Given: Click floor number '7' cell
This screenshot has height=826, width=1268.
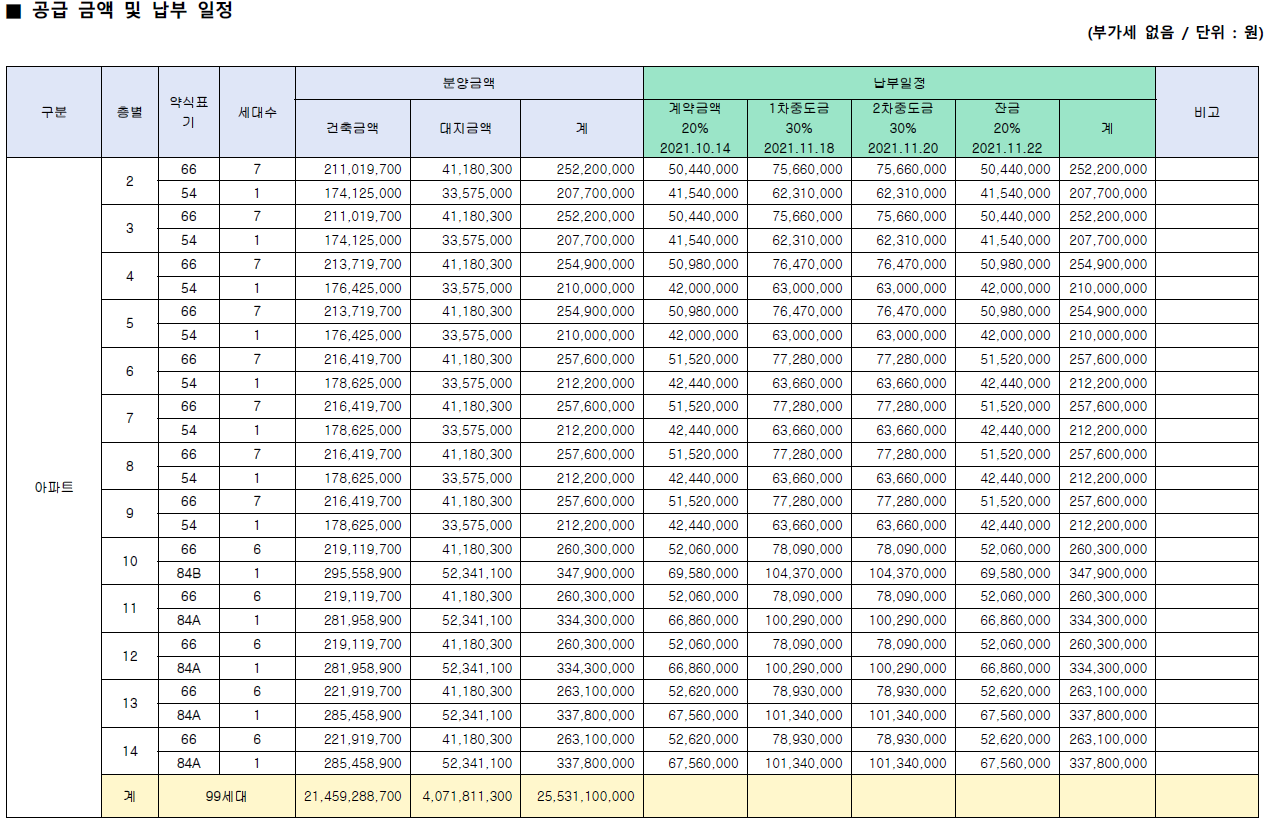Looking at the screenshot, I should coord(130,418).
